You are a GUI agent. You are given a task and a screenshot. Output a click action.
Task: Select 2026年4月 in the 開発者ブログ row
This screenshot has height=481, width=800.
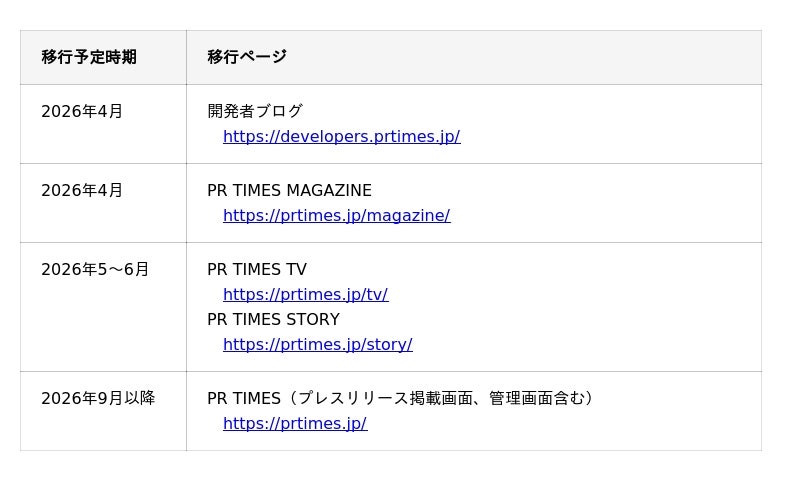[82, 112]
